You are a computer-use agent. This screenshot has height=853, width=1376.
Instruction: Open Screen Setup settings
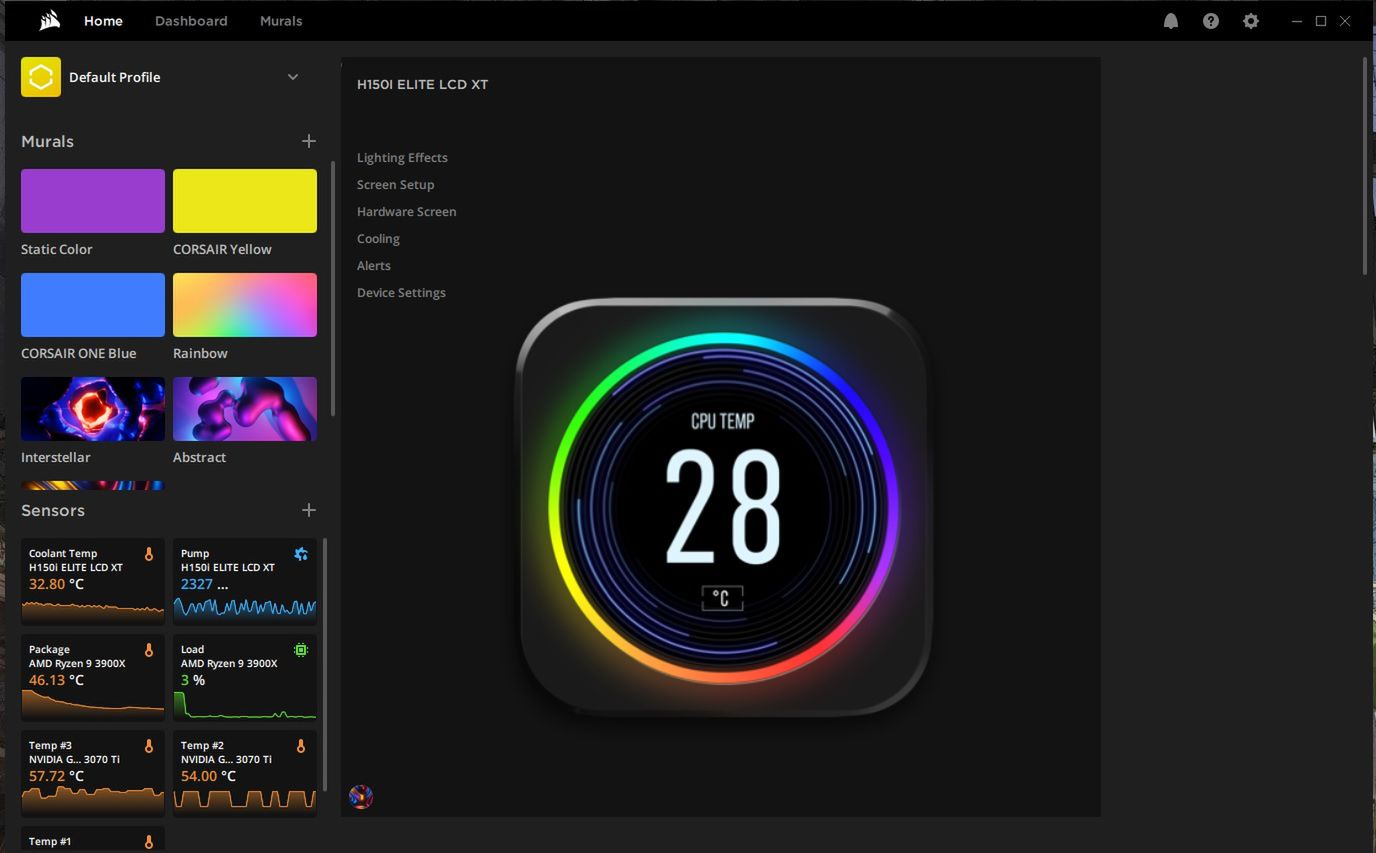[x=396, y=184]
